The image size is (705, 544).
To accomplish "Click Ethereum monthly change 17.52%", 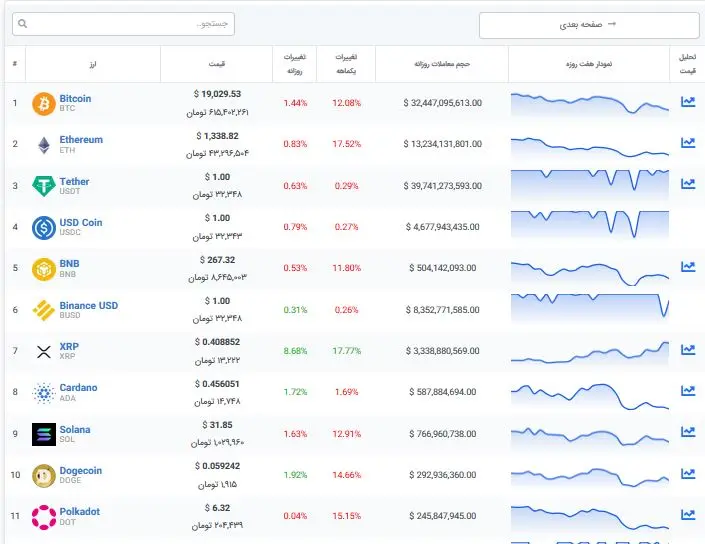I will pos(347,144).
